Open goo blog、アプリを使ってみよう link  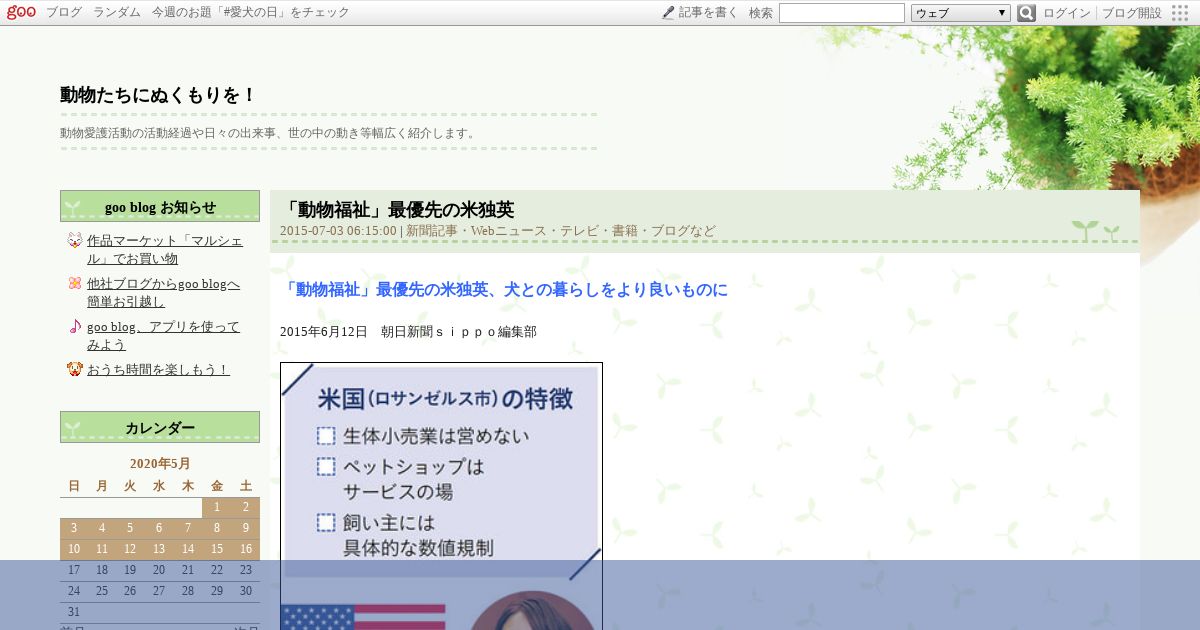pyautogui.click(x=163, y=335)
